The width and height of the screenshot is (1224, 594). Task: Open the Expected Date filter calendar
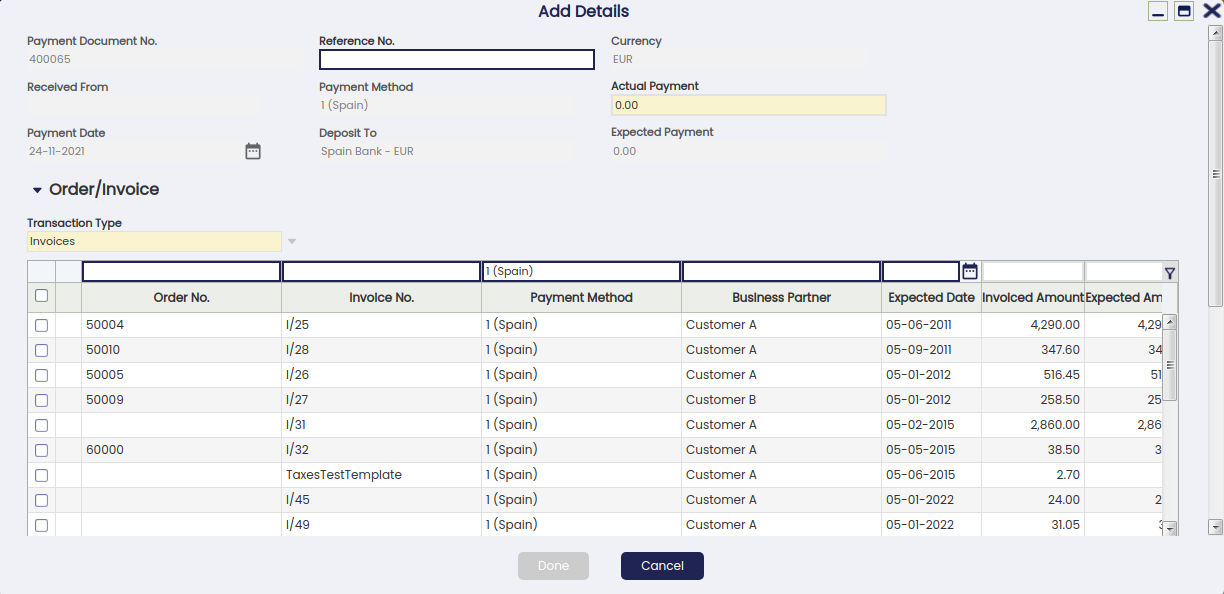click(x=969, y=271)
